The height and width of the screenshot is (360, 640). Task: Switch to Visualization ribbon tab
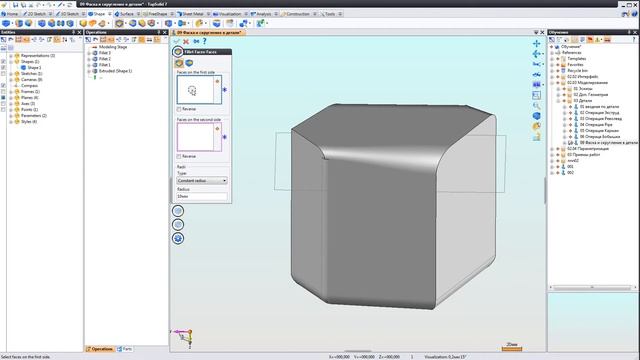point(227,14)
